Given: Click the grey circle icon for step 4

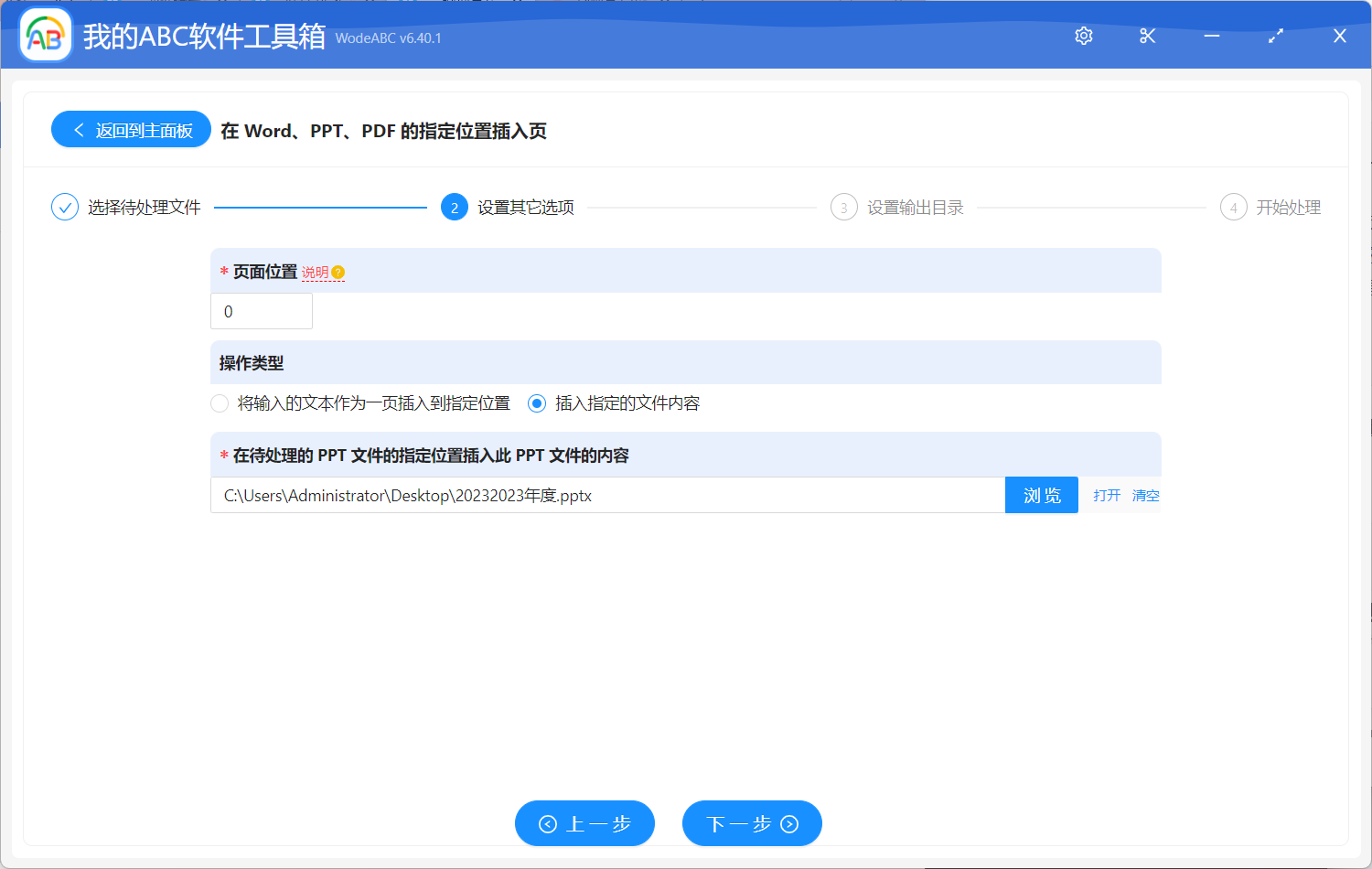Looking at the screenshot, I should coord(1233,207).
